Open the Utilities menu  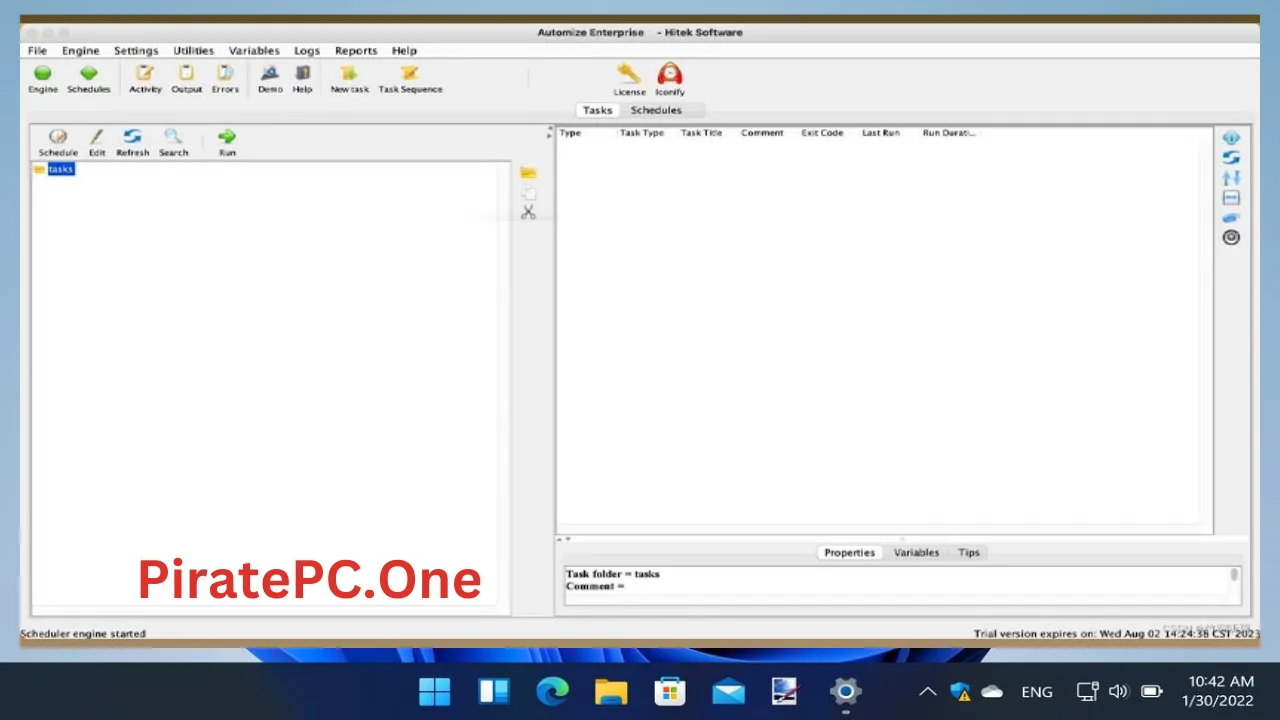(193, 50)
